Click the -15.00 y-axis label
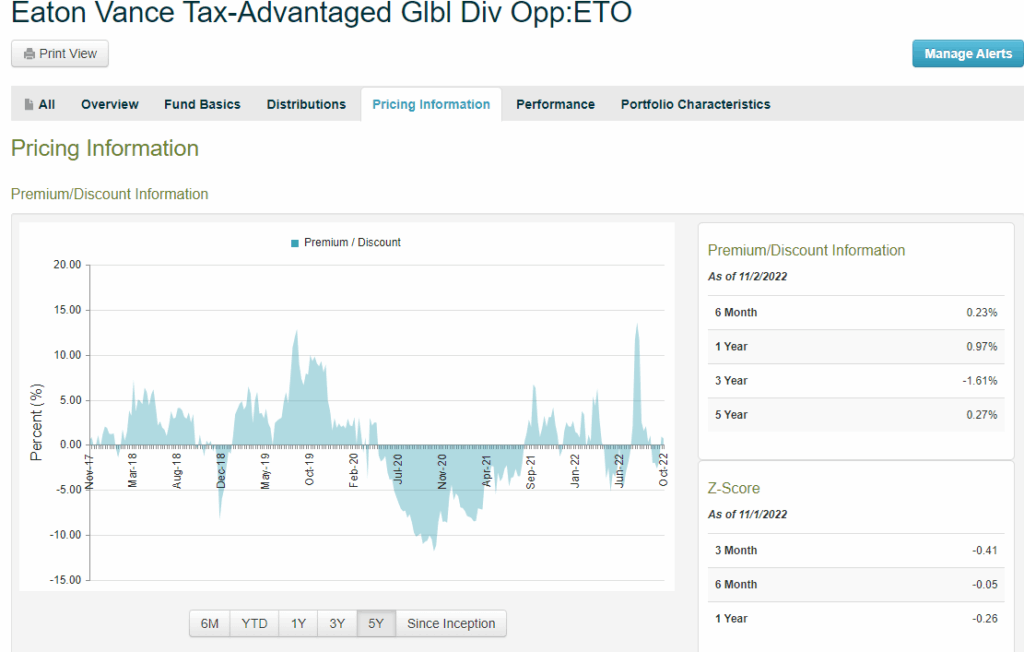Viewport: 1024px width, 652px height. 65,579
